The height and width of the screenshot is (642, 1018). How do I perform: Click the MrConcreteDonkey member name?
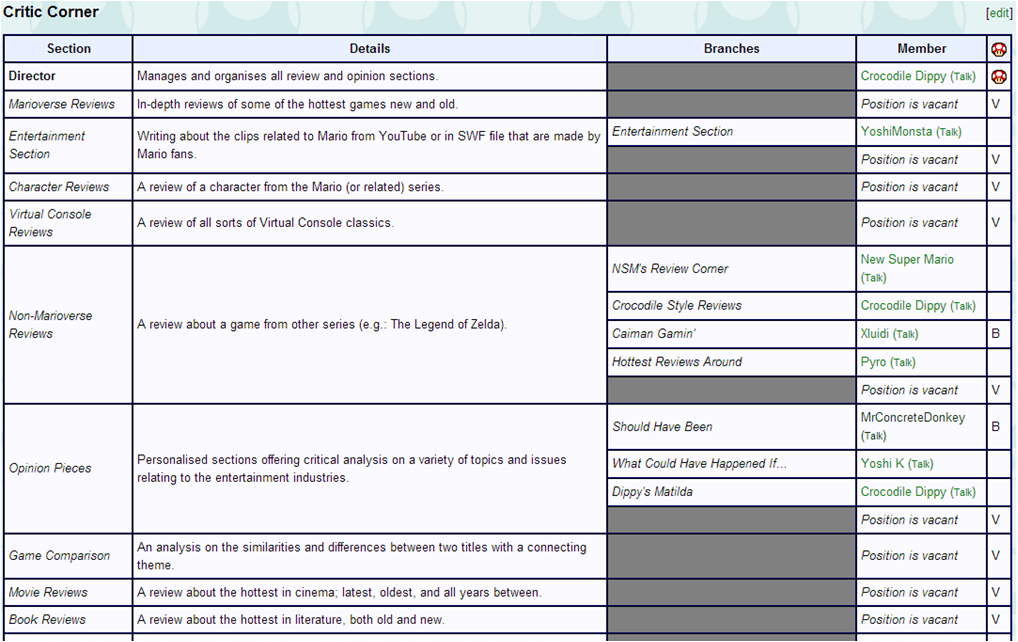coord(912,417)
